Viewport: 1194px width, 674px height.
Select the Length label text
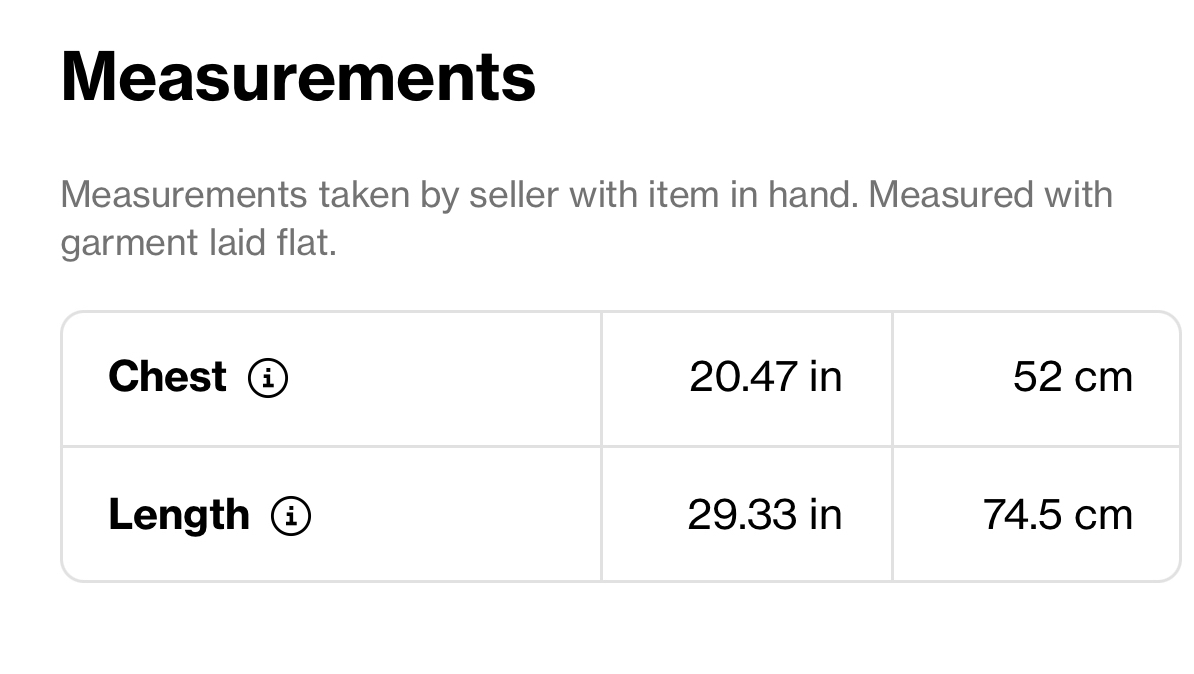click(179, 516)
